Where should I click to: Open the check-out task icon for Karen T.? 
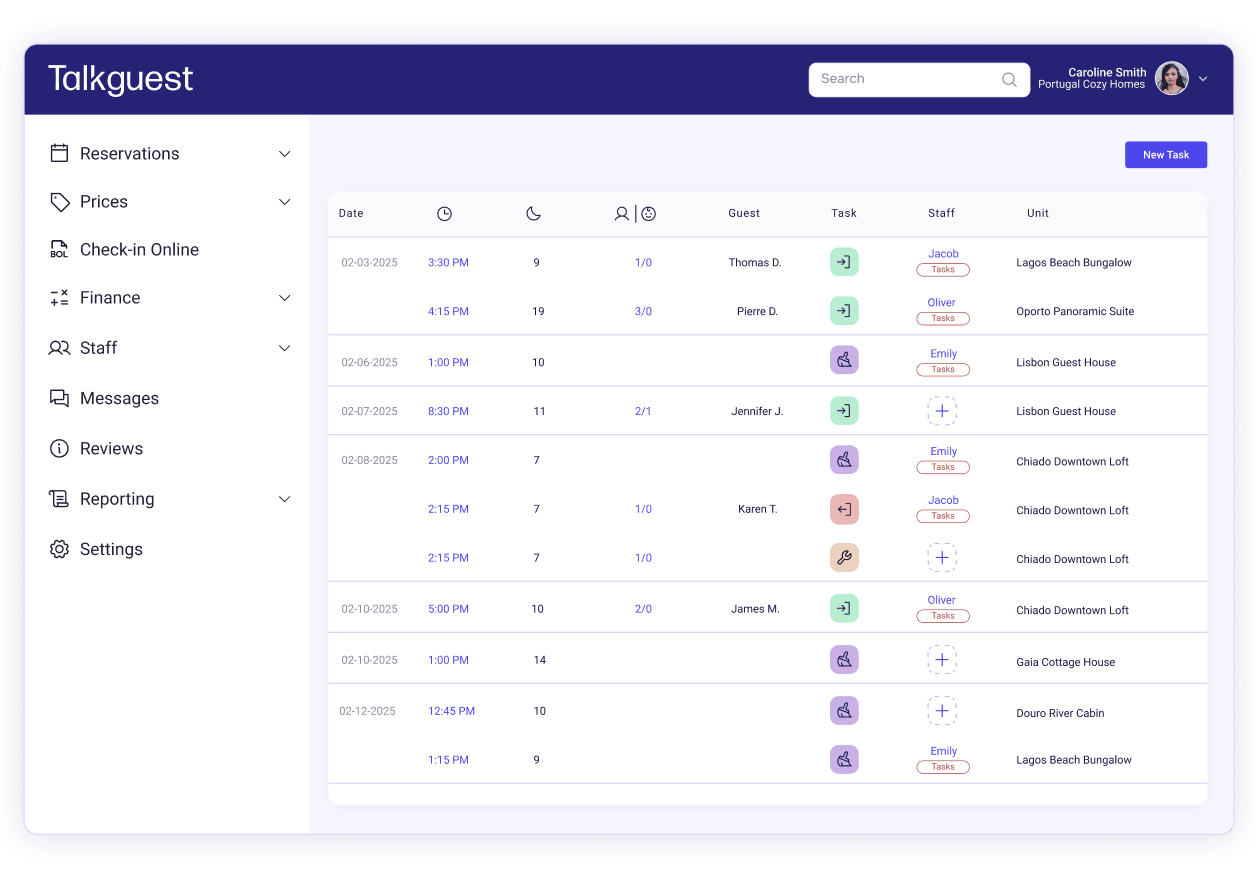[844, 509]
